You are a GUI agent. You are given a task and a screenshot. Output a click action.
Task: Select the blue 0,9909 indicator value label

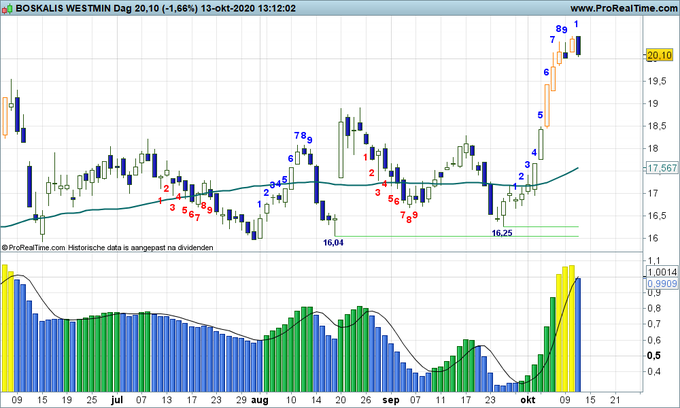(662, 284)
